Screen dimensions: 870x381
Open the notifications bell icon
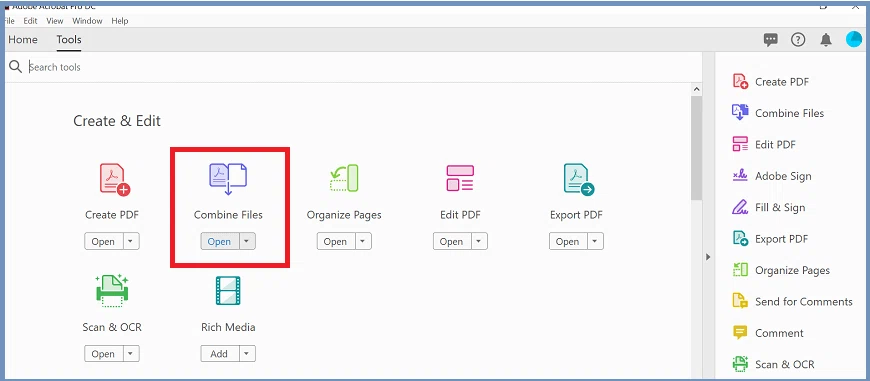[x=826, y=39]
